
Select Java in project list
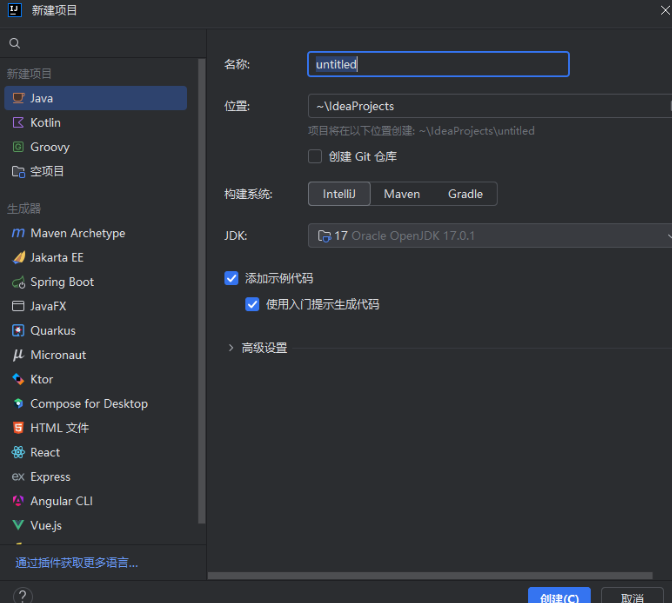(x=96, y=98)
